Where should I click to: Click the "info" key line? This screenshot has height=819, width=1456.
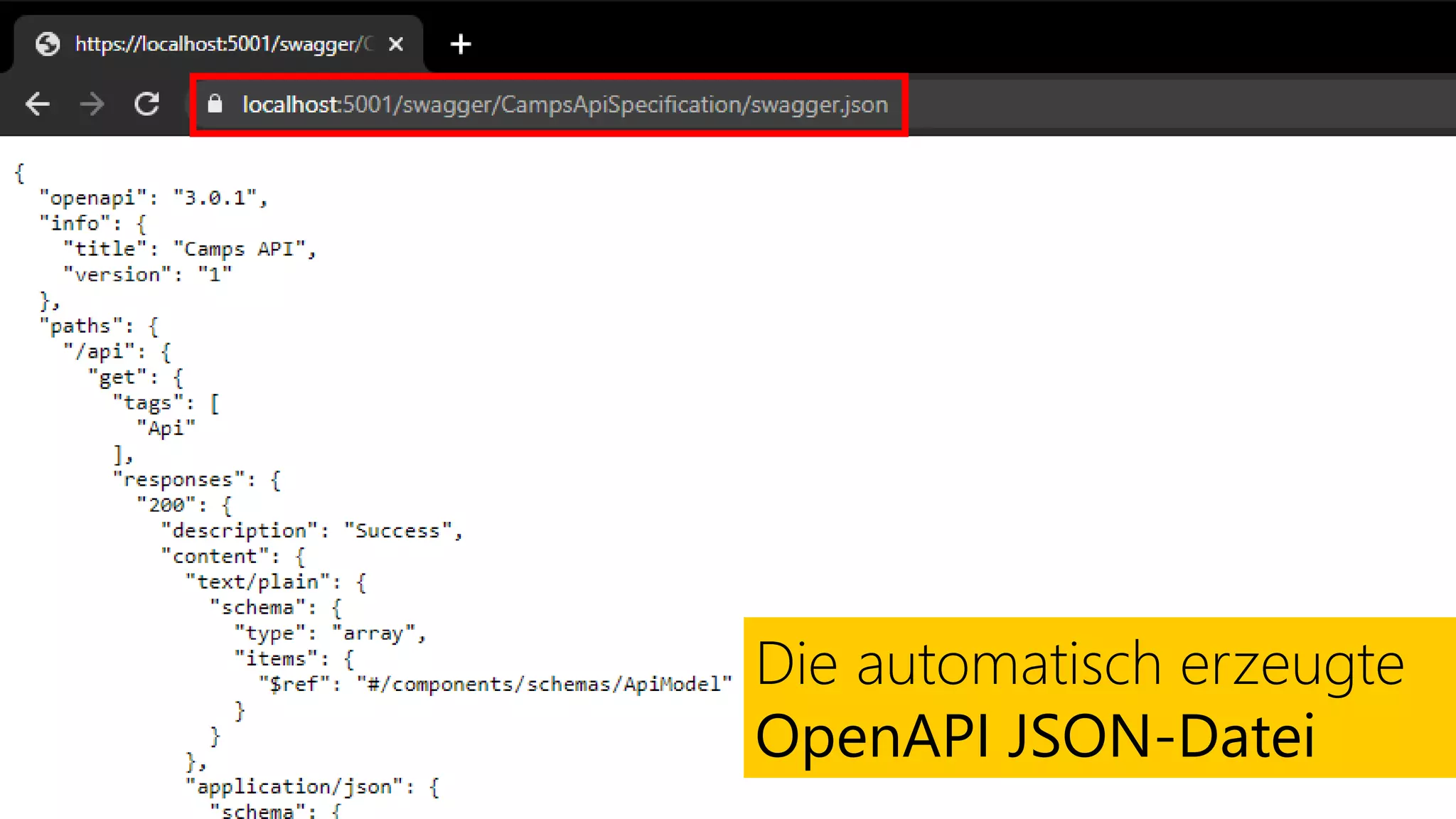pos(92,223)
